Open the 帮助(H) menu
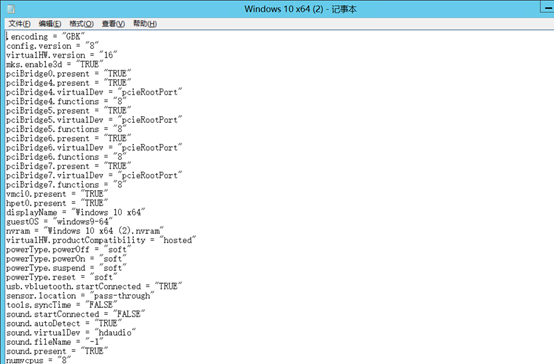The image size is (554, 364). pos(145,24)
